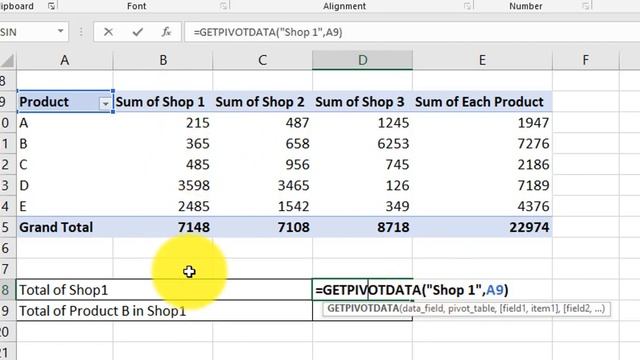Click the Select All corner triangle
This screenshot has width=640, height=360.
pyautogui.click(x=7, y=60)
